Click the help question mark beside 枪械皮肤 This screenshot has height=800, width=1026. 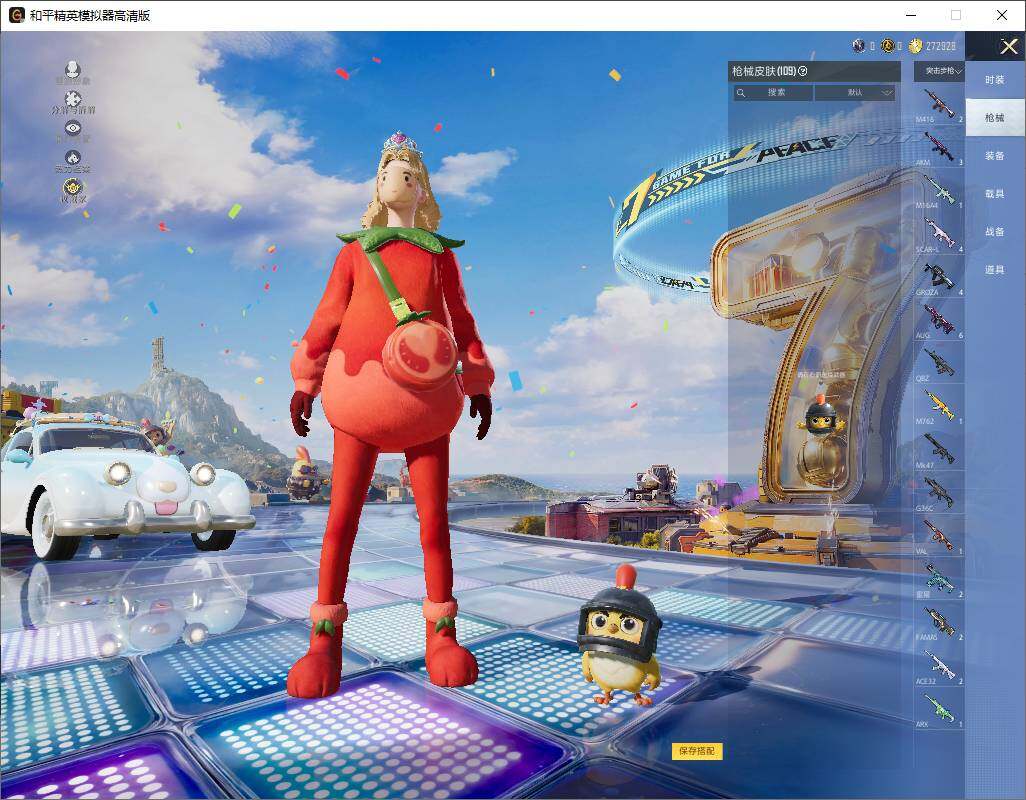point(803,71)
